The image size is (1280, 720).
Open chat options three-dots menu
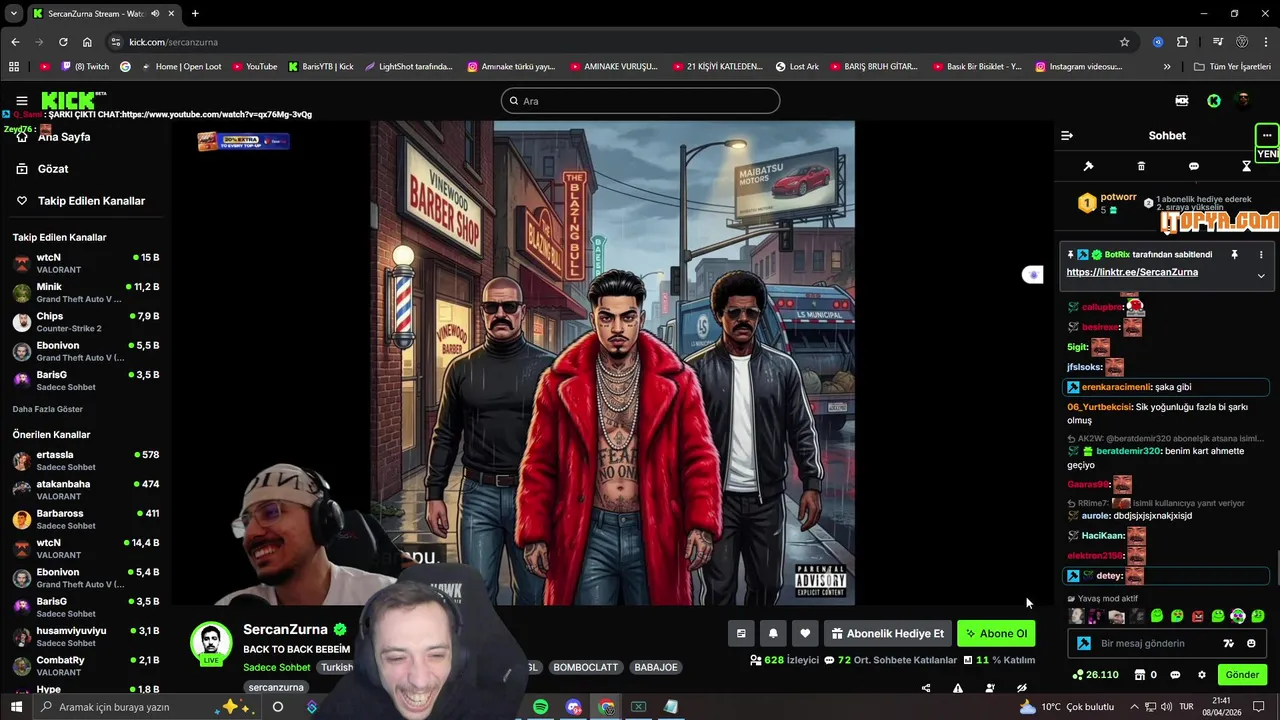(1267, 135)
